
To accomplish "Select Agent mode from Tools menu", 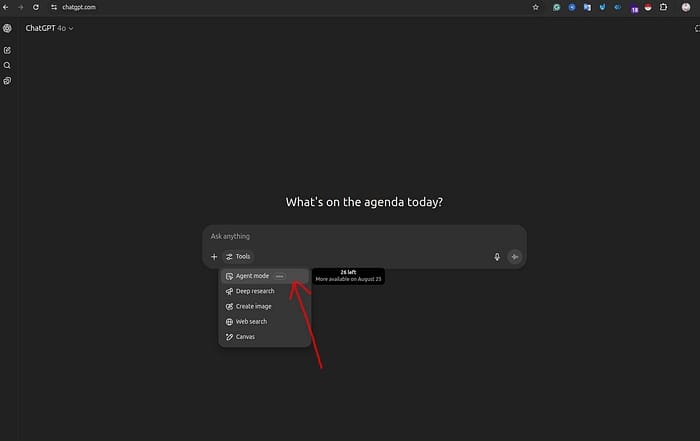I will tap(264, 276).
